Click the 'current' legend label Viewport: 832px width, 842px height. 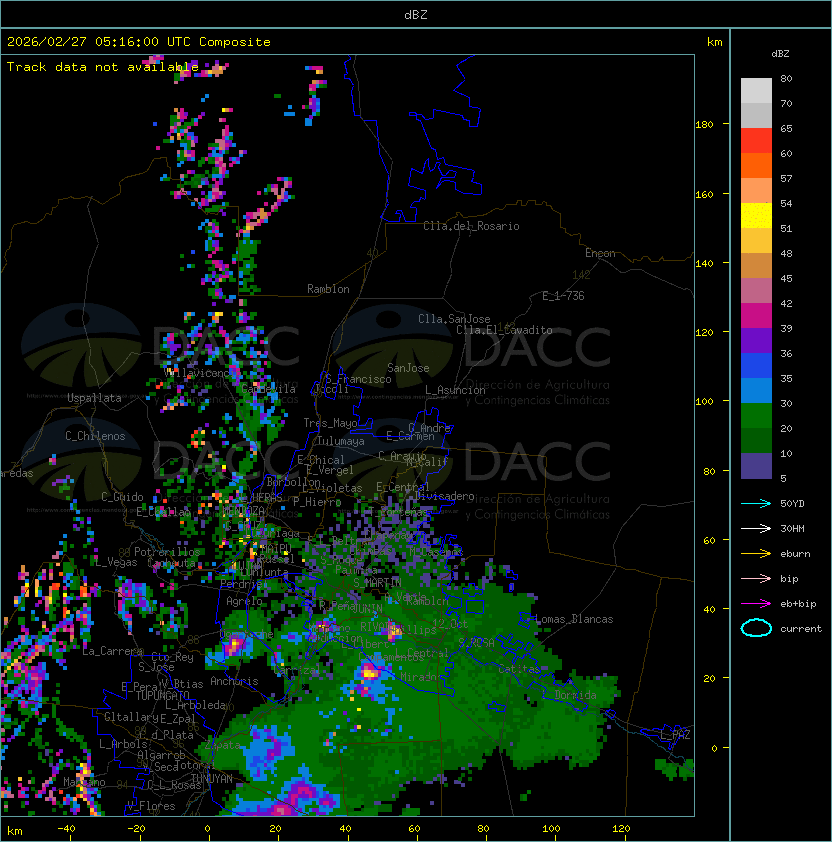[x=801, y=629]
